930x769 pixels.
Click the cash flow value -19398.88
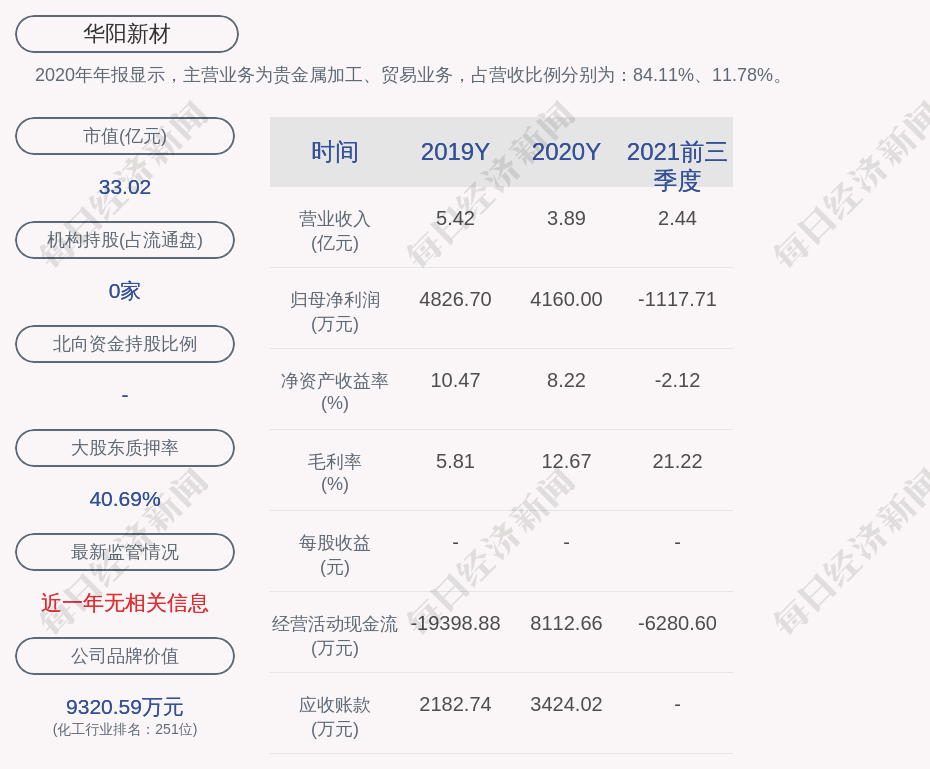(456, 623)
